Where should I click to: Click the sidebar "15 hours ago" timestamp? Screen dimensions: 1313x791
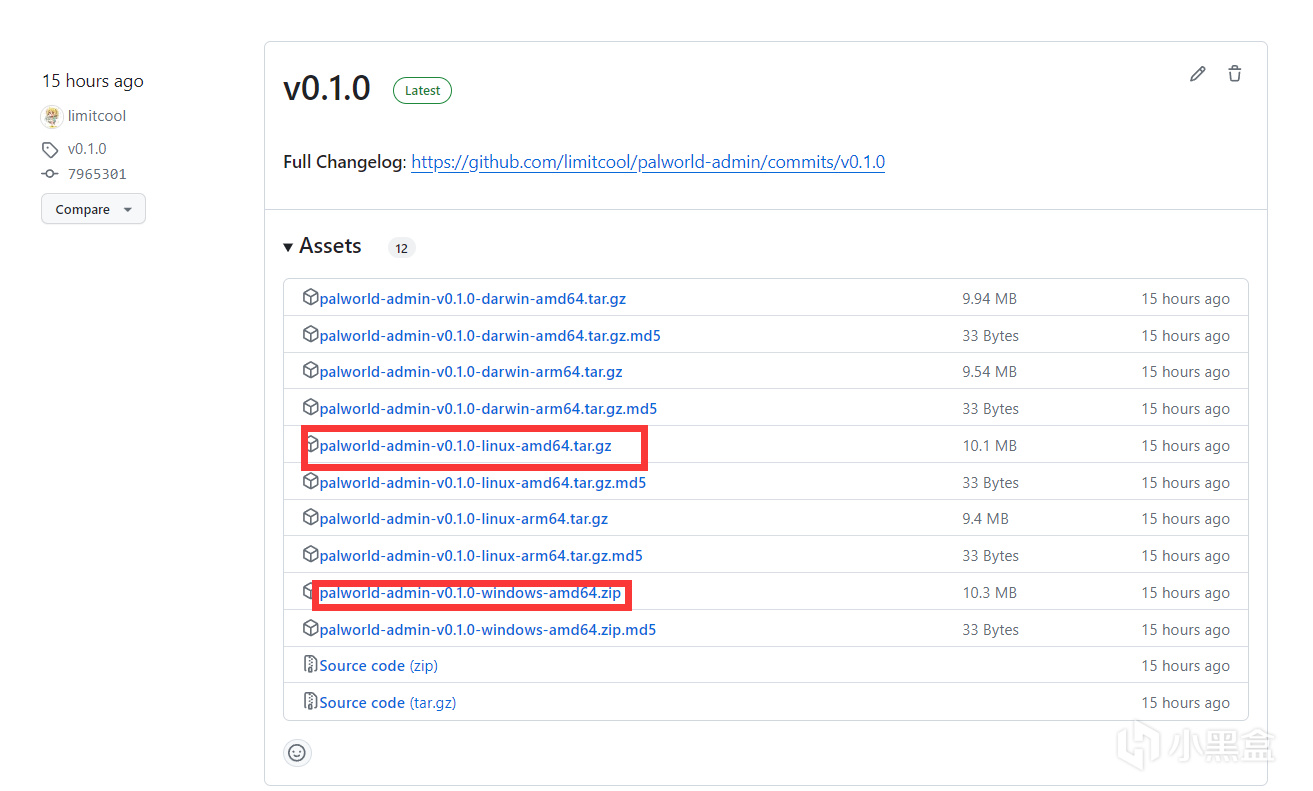tap(92, 81)
